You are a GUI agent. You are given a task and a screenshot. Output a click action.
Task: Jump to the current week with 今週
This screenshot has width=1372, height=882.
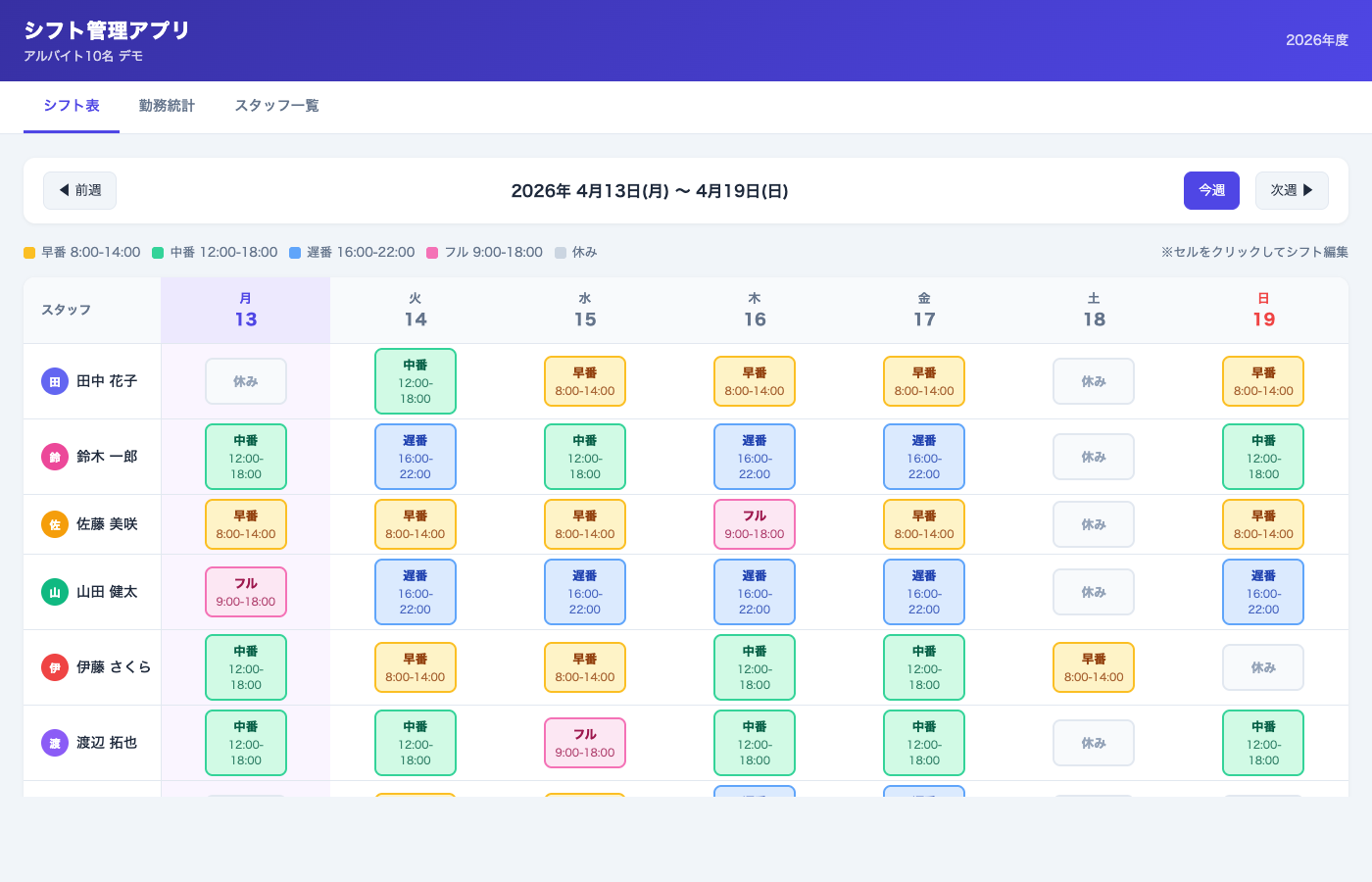[x=1211, y=191]
